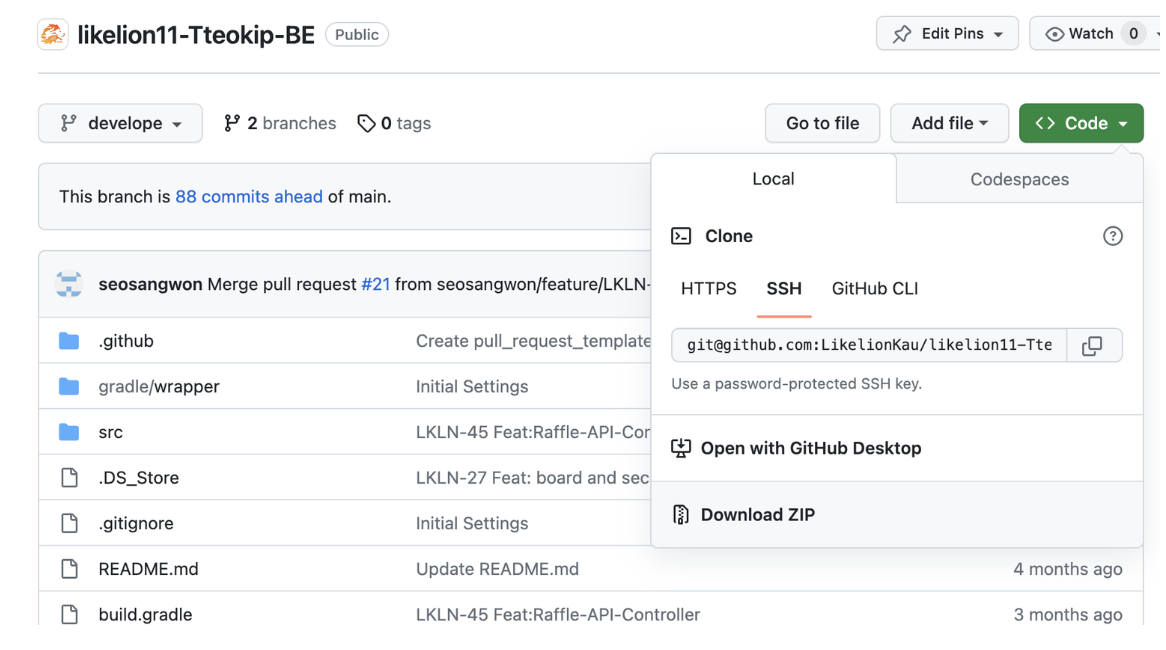The image size is (1166, 650).
Task: Select the SSH clone option
Action: [x=784, y=289]
